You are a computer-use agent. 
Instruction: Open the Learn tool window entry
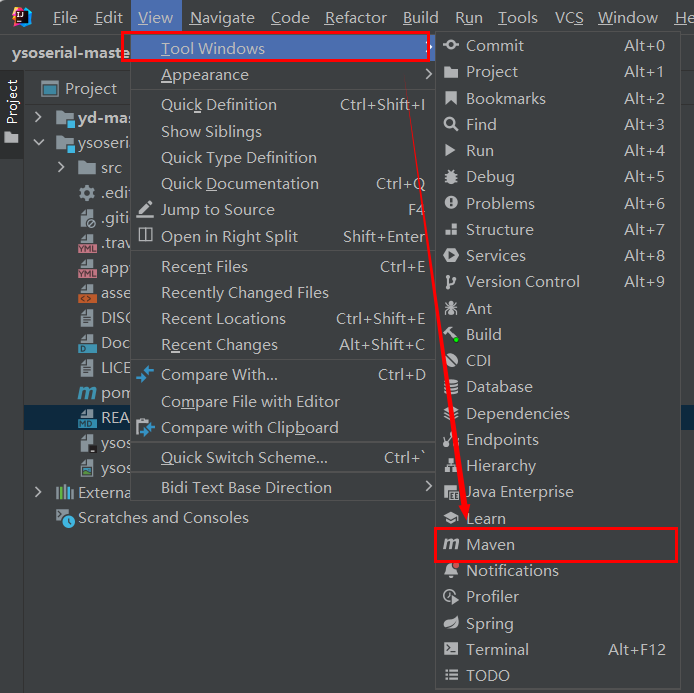coord(558,518)
